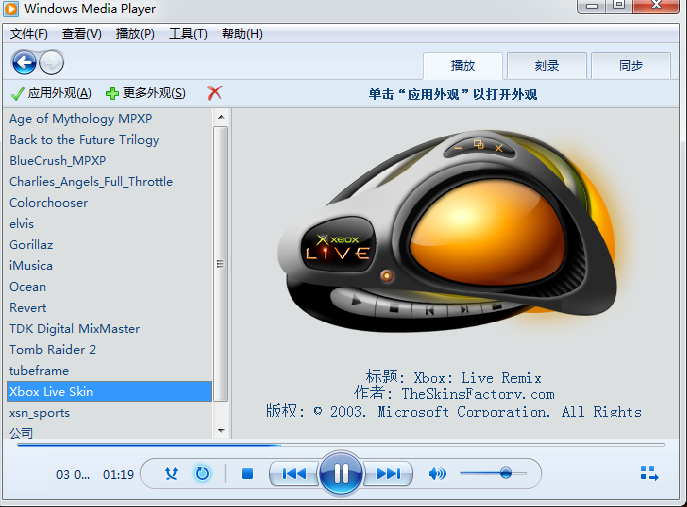This screenshot has height=507, width=687.
Task: Select the Ocean skin
Action: (110, 287)
